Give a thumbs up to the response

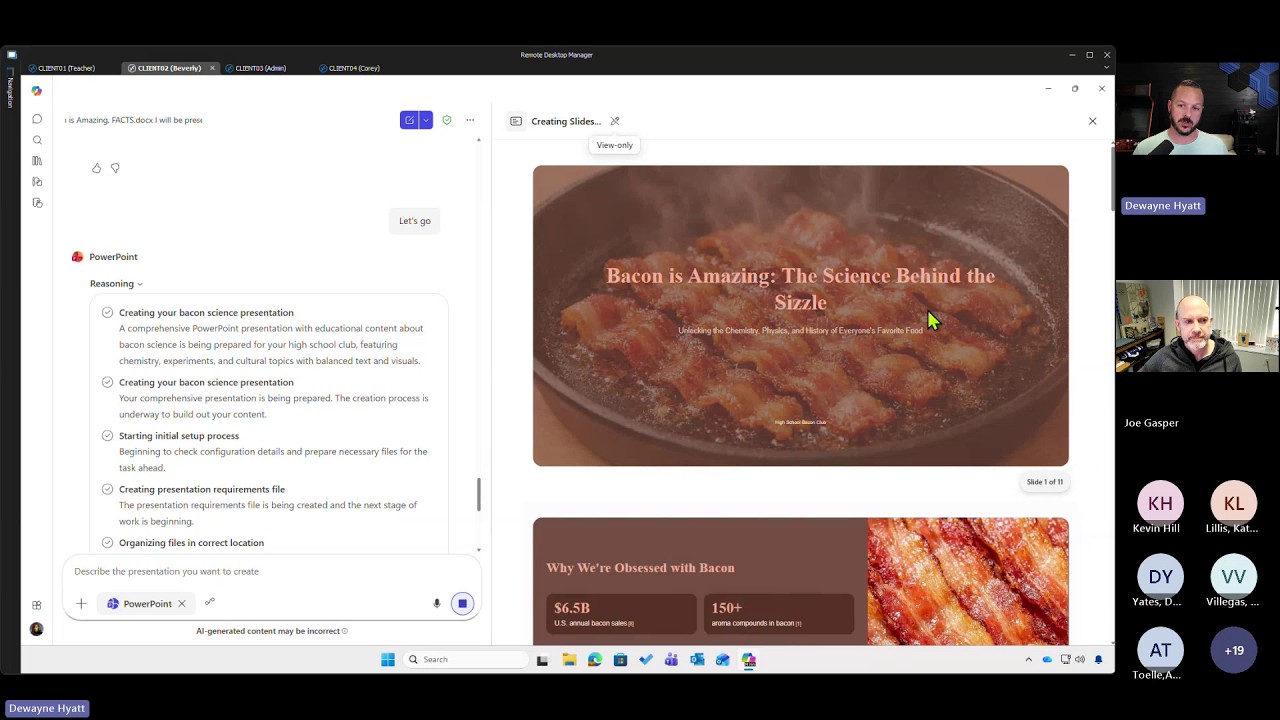tap(97, 168)
